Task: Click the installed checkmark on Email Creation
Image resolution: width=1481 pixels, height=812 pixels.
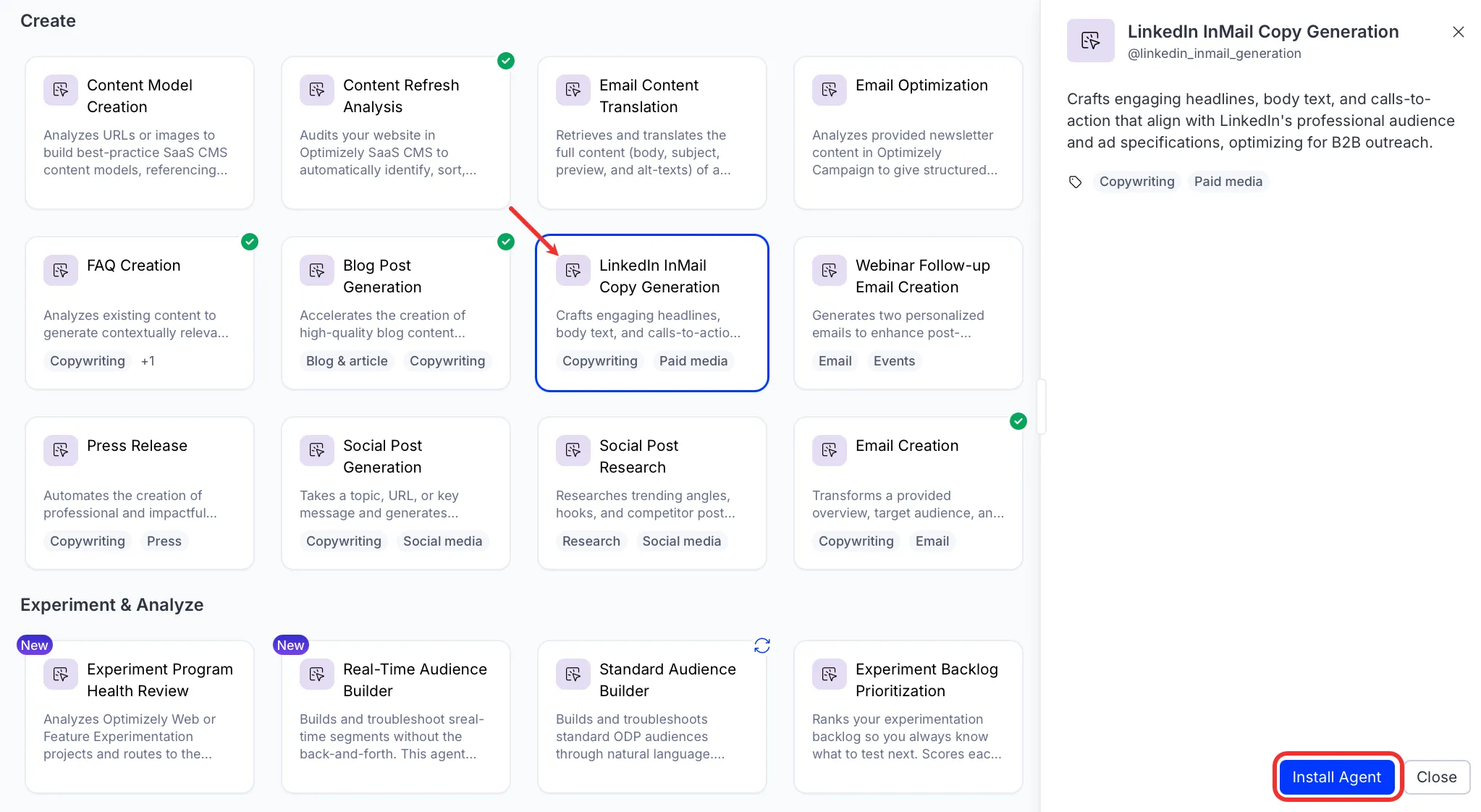Action: pos(1018,421)
